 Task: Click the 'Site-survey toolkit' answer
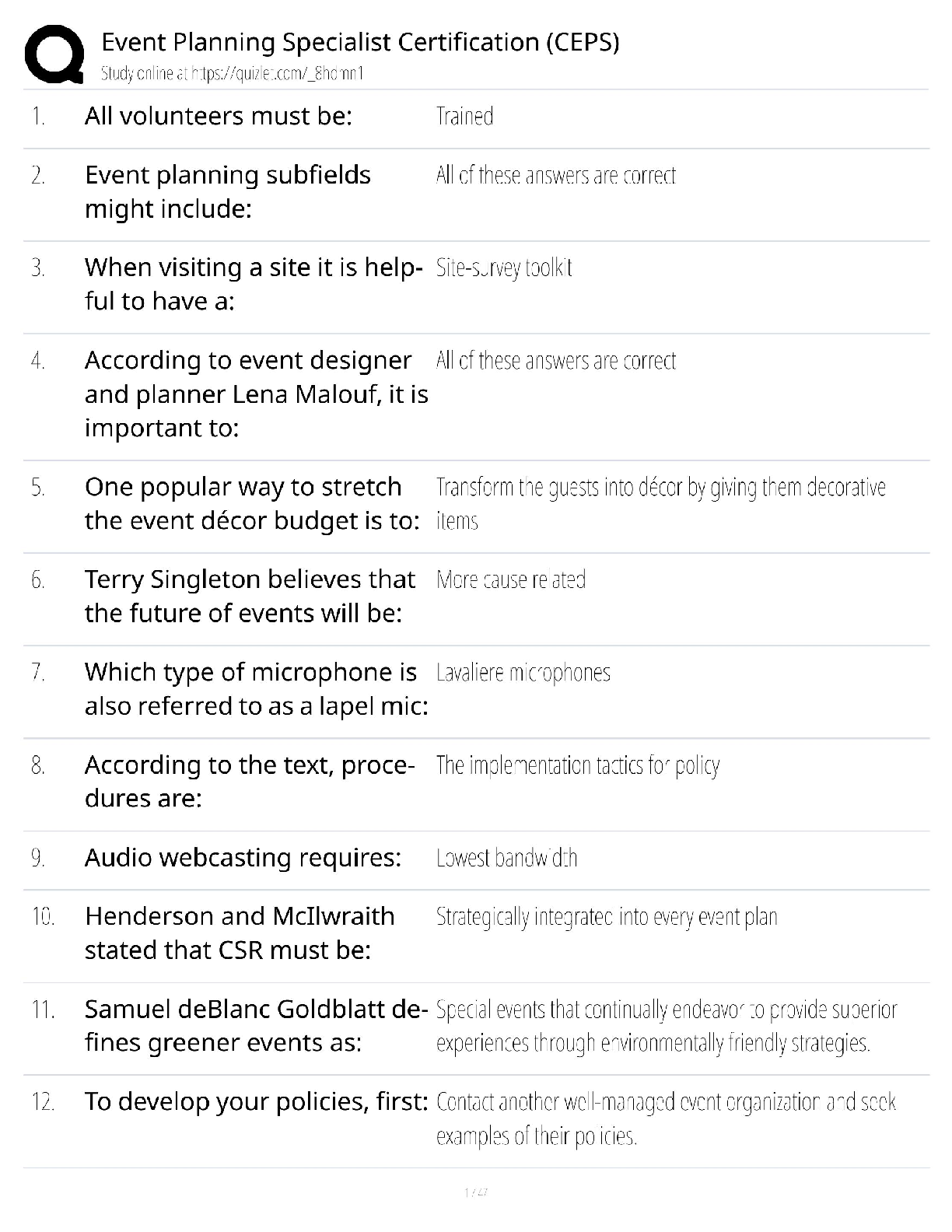click(x=504, y=268)
